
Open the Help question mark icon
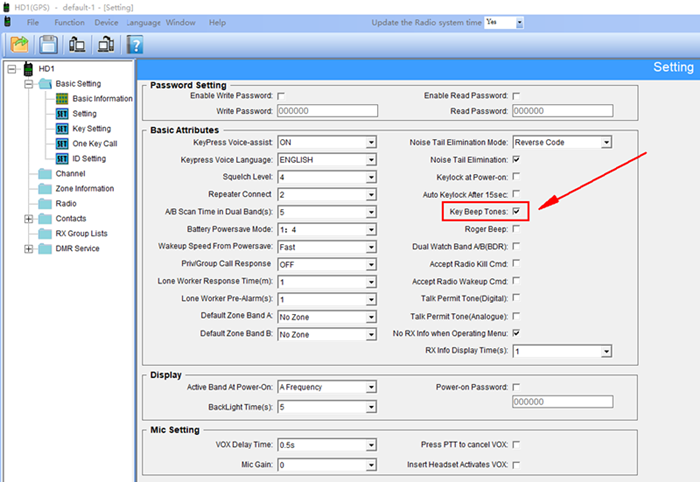click(135, 44)
